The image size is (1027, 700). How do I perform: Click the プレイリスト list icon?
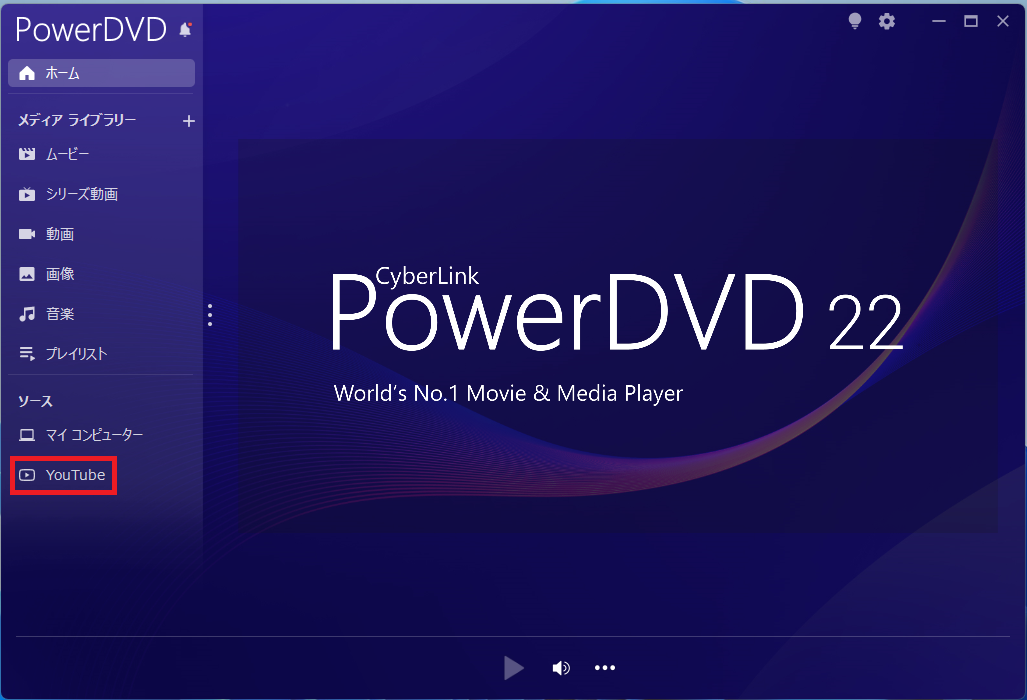tap(27, 354)
